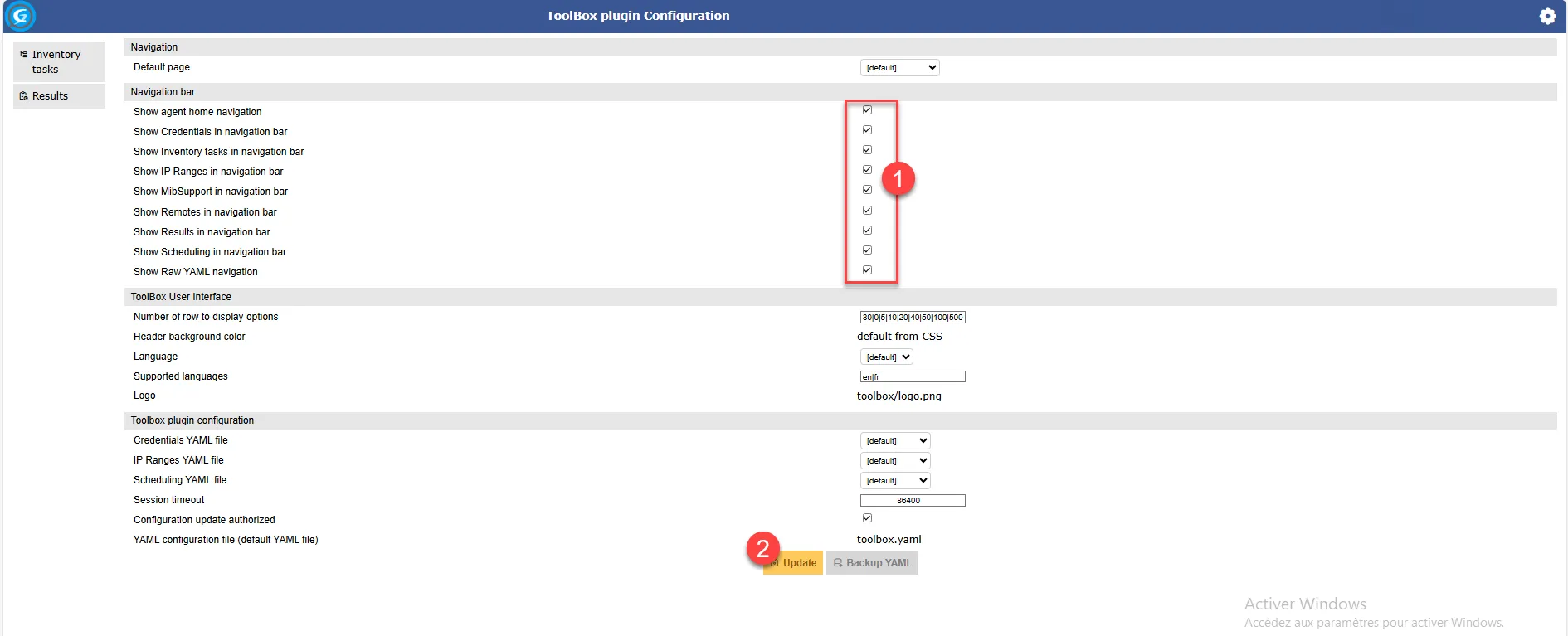
Task: Click the Supported languages text field
Action: coord(912,377)
